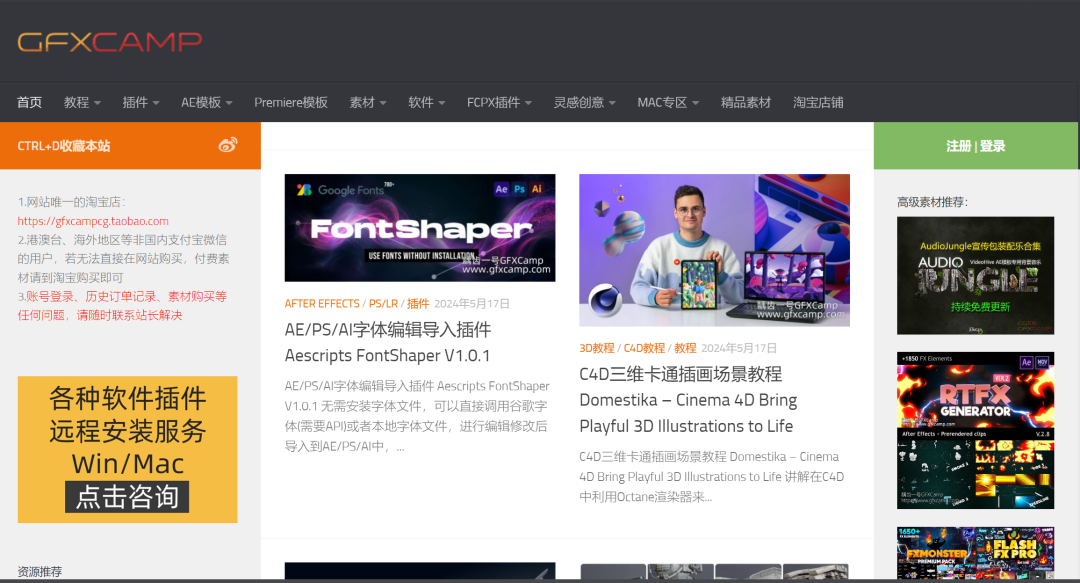Click the C4D教程 category tag
This screenshot has width=1080, height=583.
point(644,348)
